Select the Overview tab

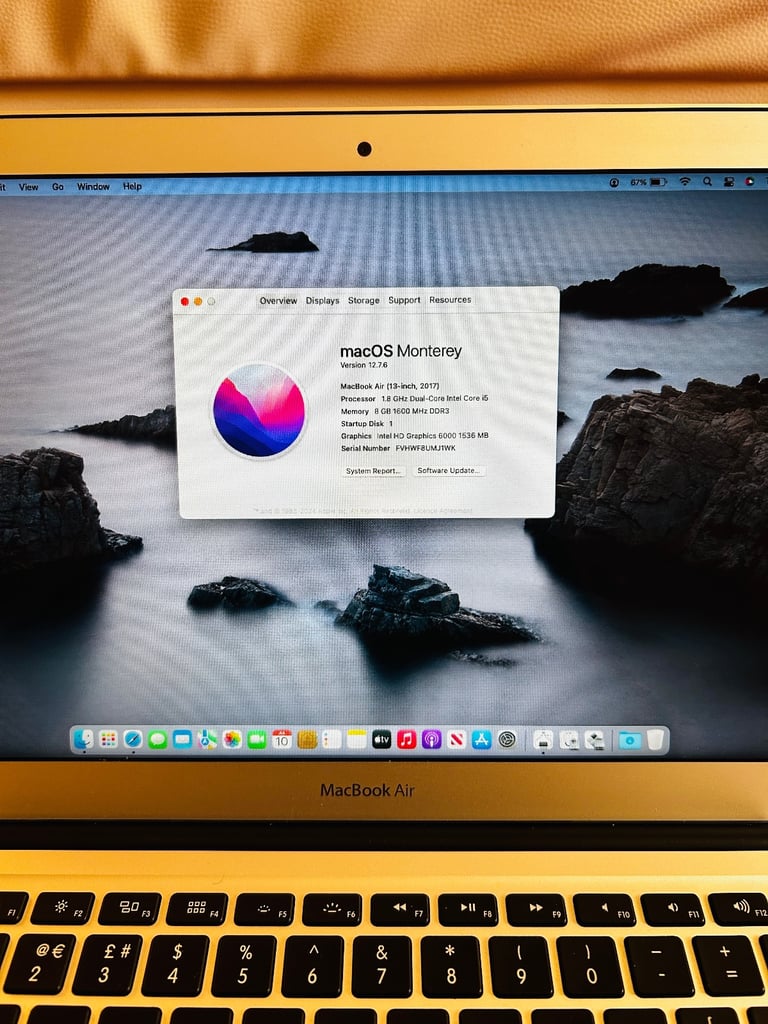point(278,301)
